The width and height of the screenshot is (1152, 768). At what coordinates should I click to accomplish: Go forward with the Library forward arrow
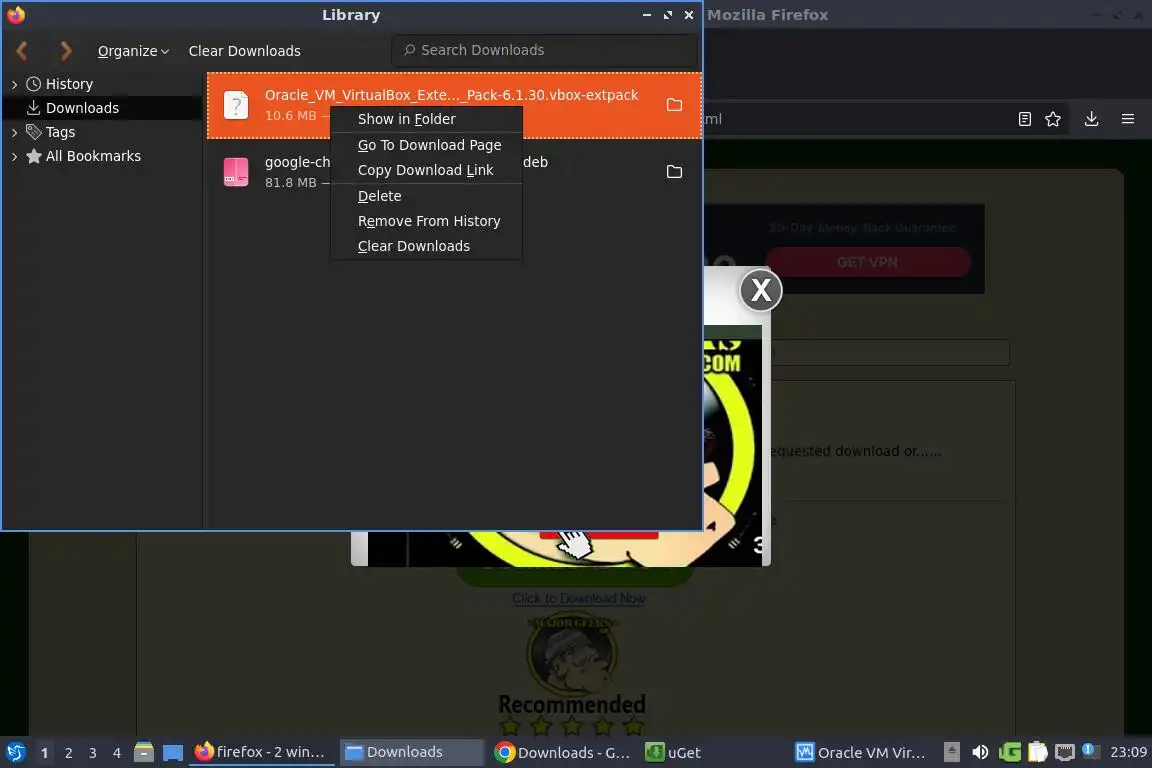65,51
